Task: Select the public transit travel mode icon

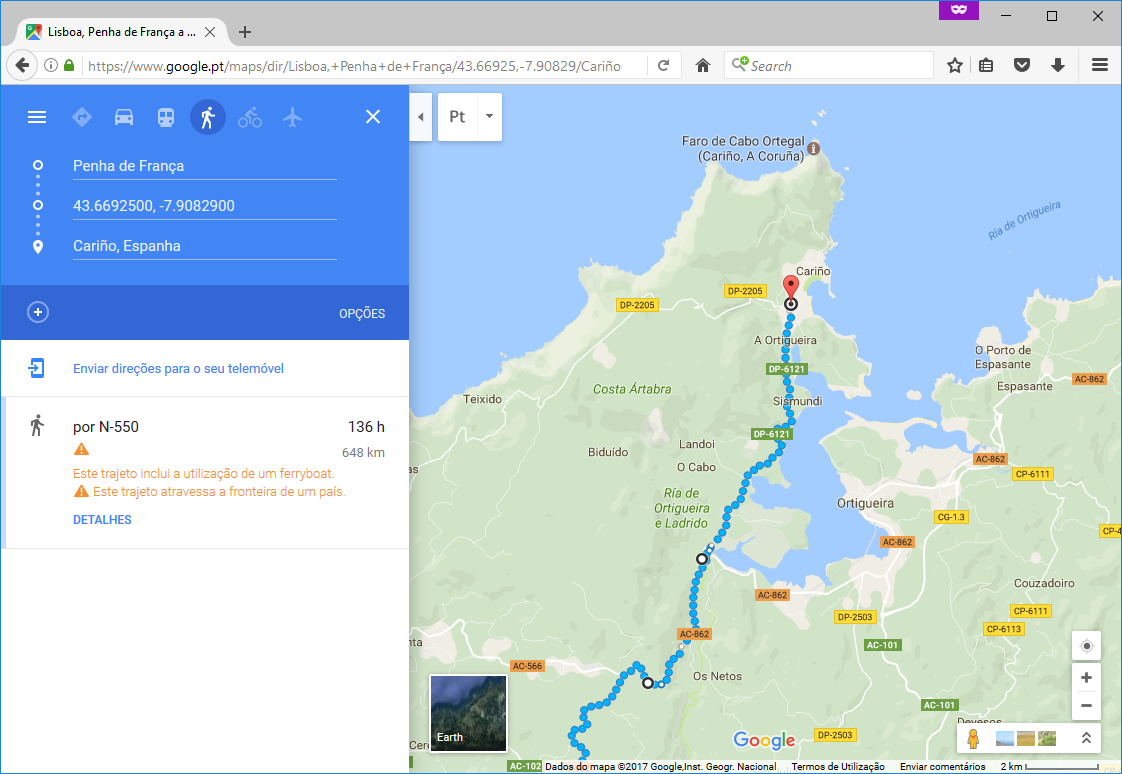Action: click(x=166, y=117)
